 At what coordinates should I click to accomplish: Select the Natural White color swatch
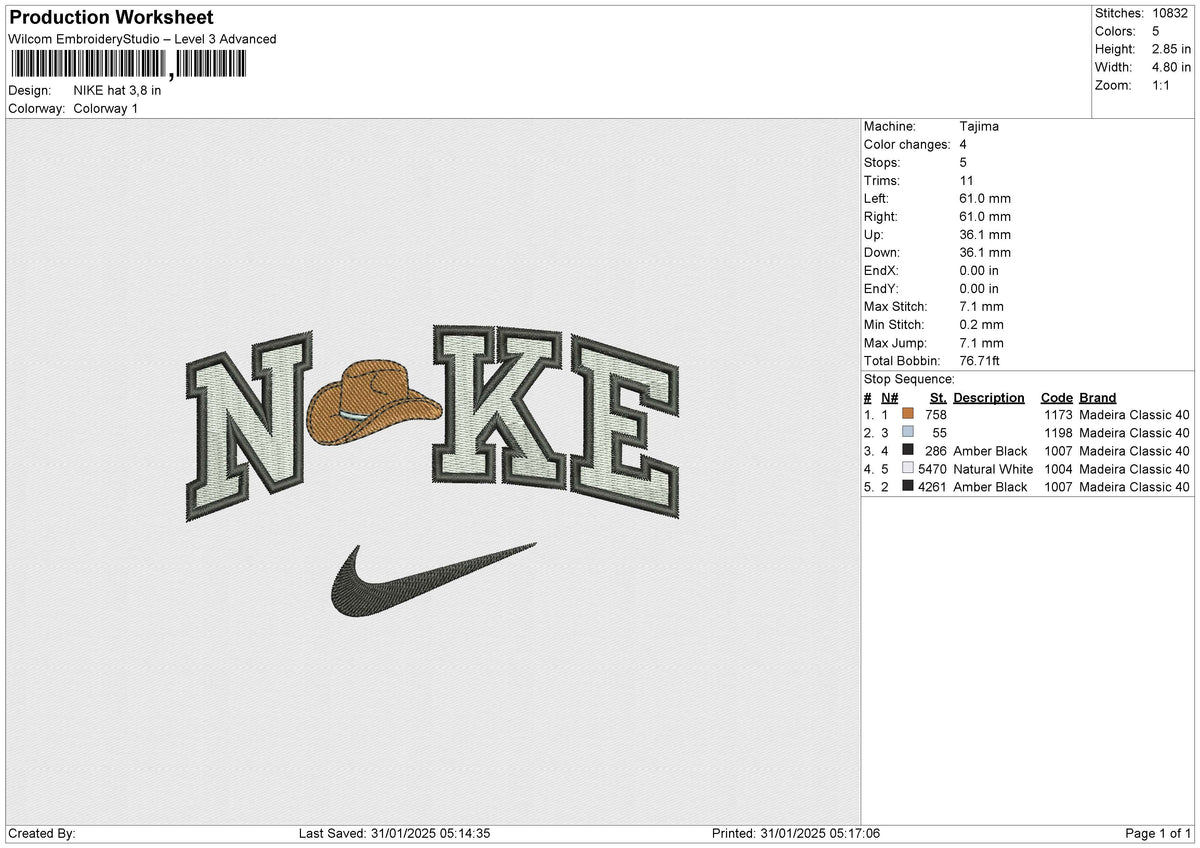click(908, 469)
